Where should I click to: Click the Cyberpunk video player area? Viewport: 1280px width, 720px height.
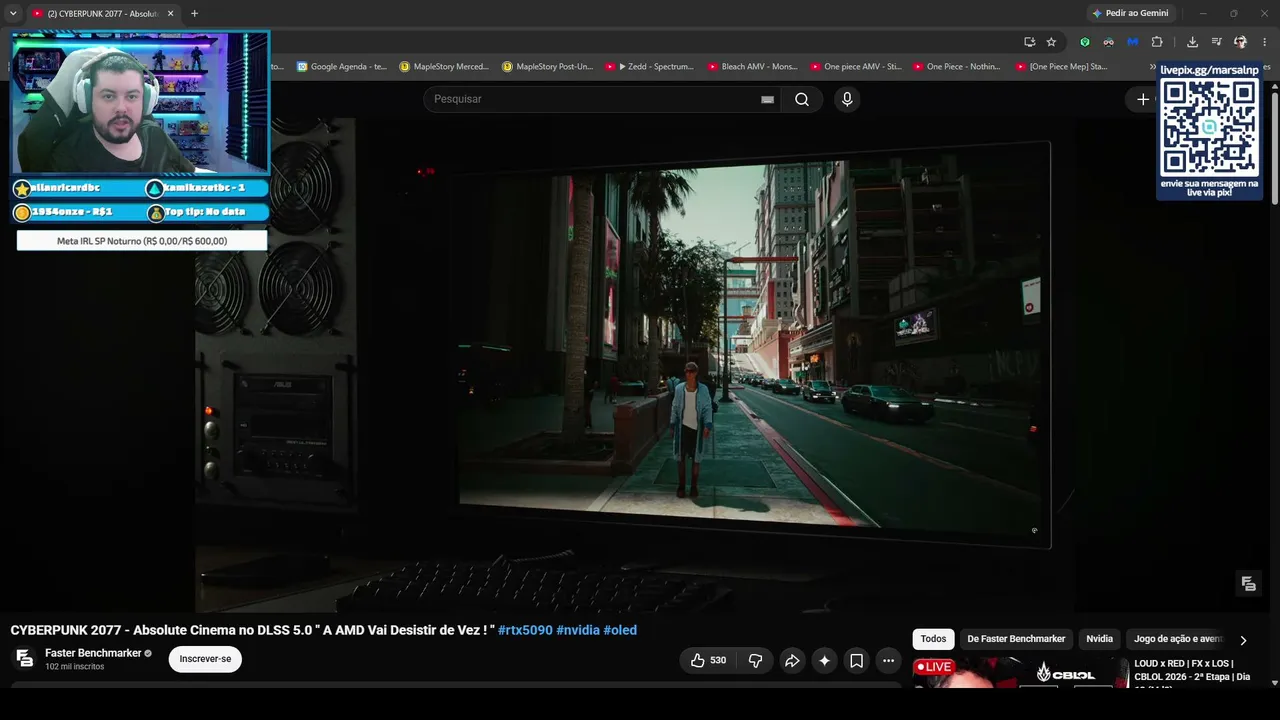[x=637, y=365]
